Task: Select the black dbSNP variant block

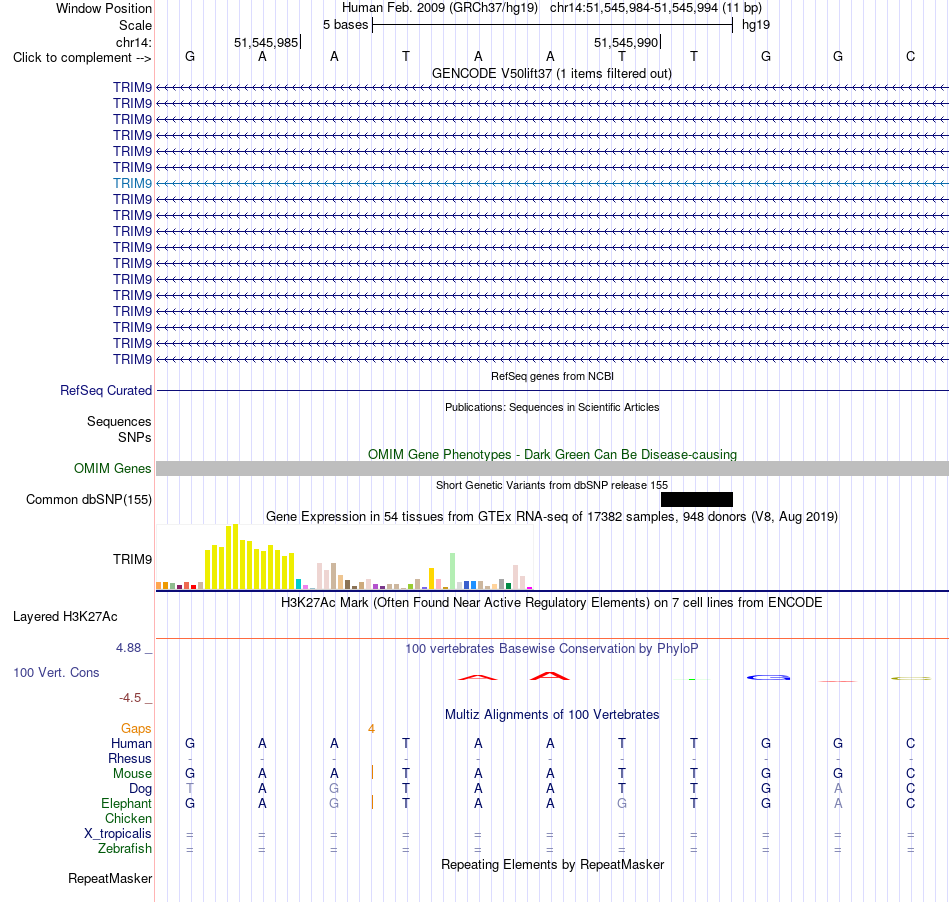Action: [697, 499]
